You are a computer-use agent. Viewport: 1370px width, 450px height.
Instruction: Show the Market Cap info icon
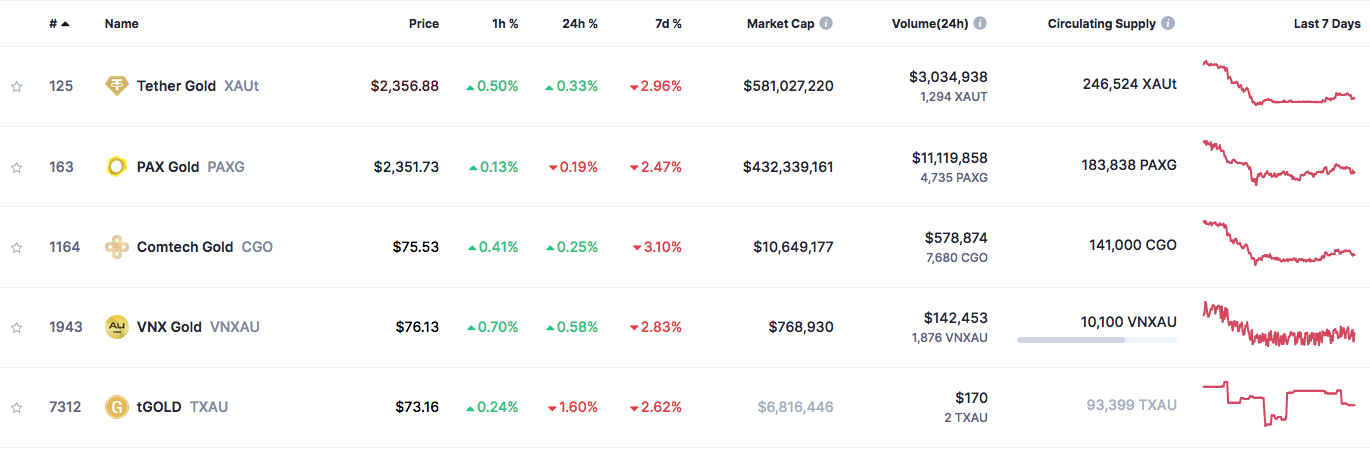(x=827, y=23)
